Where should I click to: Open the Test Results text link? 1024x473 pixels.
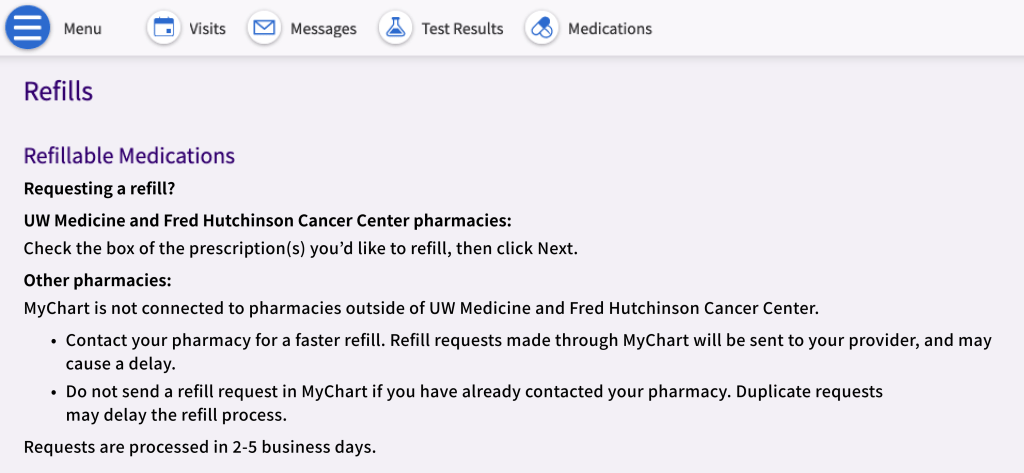(x=462, y=29)
